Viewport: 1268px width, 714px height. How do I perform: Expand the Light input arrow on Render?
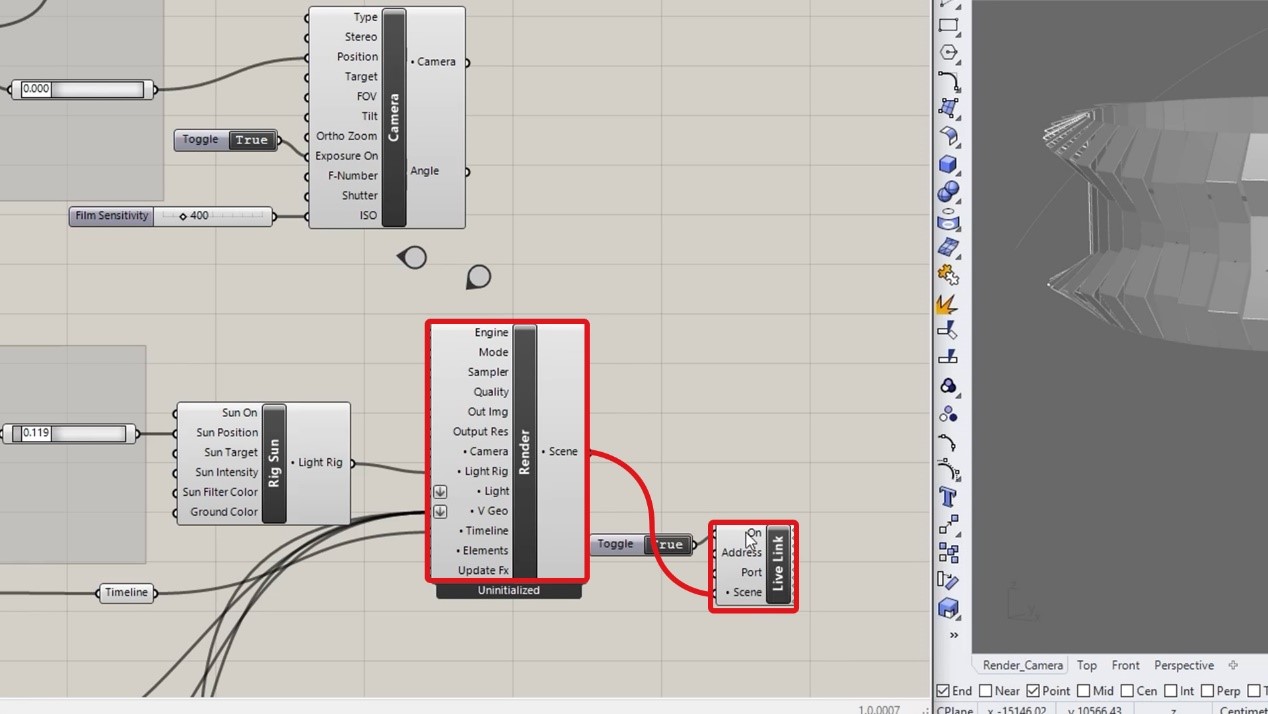440,492
